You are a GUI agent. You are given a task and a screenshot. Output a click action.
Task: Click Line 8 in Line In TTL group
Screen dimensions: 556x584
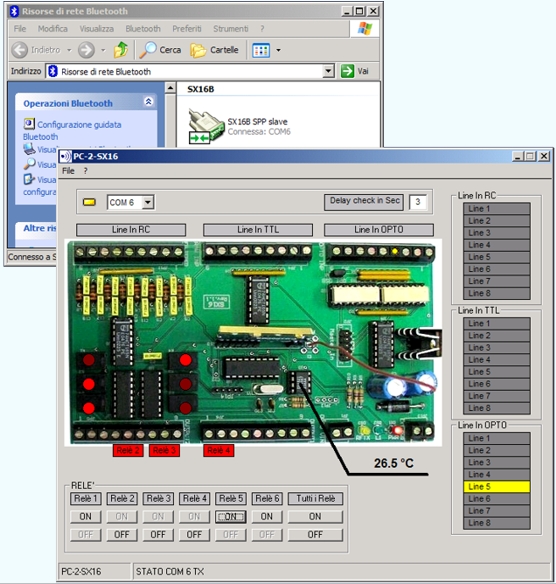pyautogui.click(x=497, y=408)
